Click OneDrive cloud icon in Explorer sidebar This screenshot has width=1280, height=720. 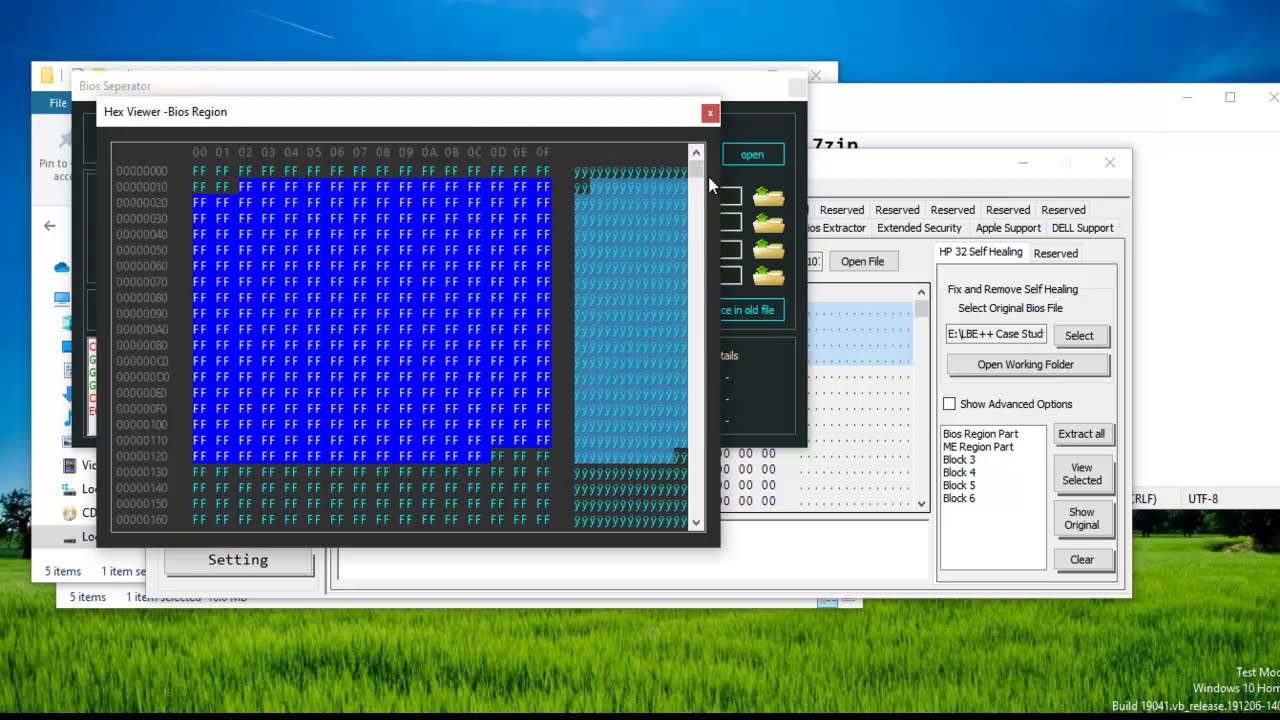(x=62, y=268)
